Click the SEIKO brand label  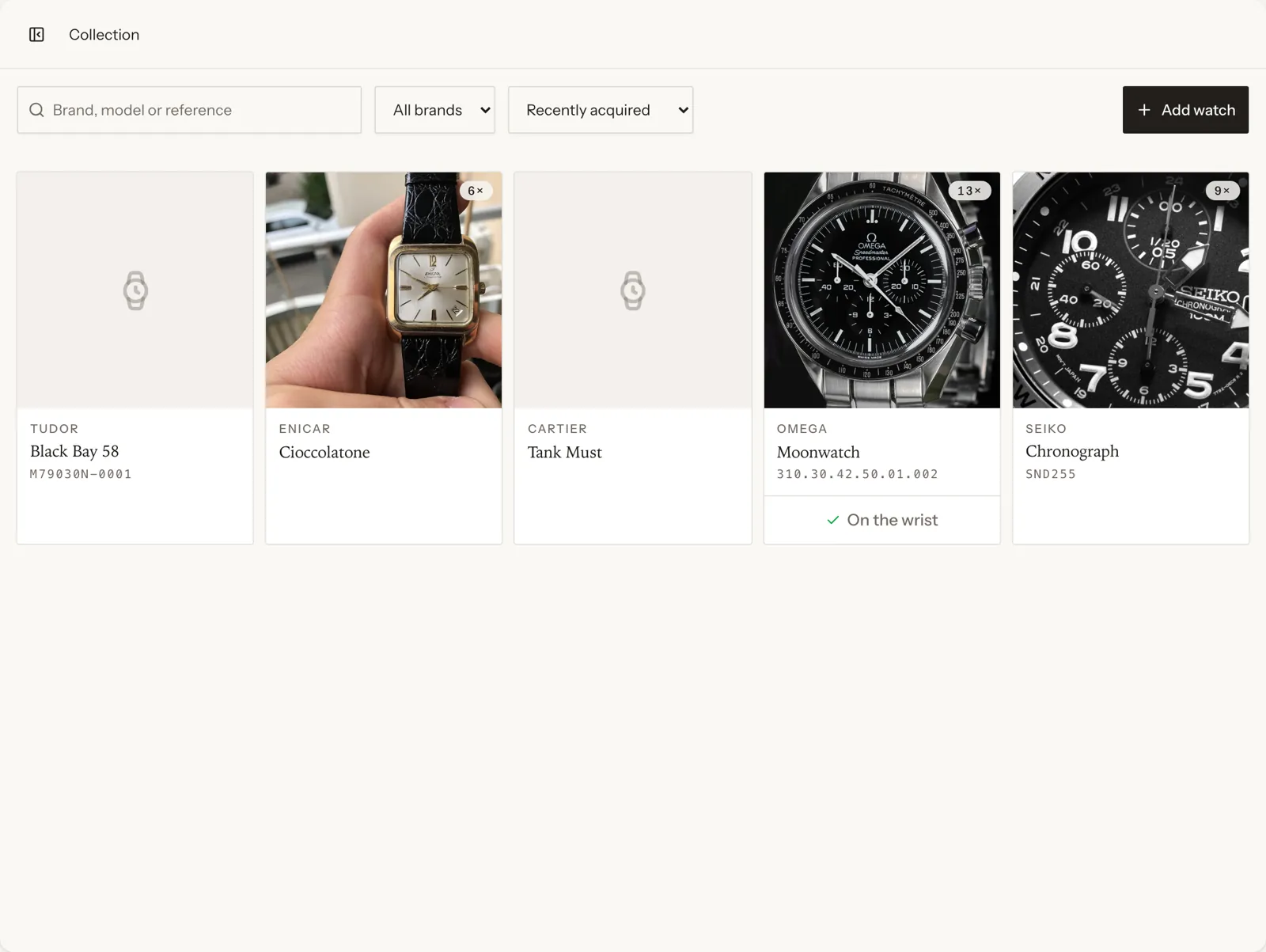point(1046,429)
